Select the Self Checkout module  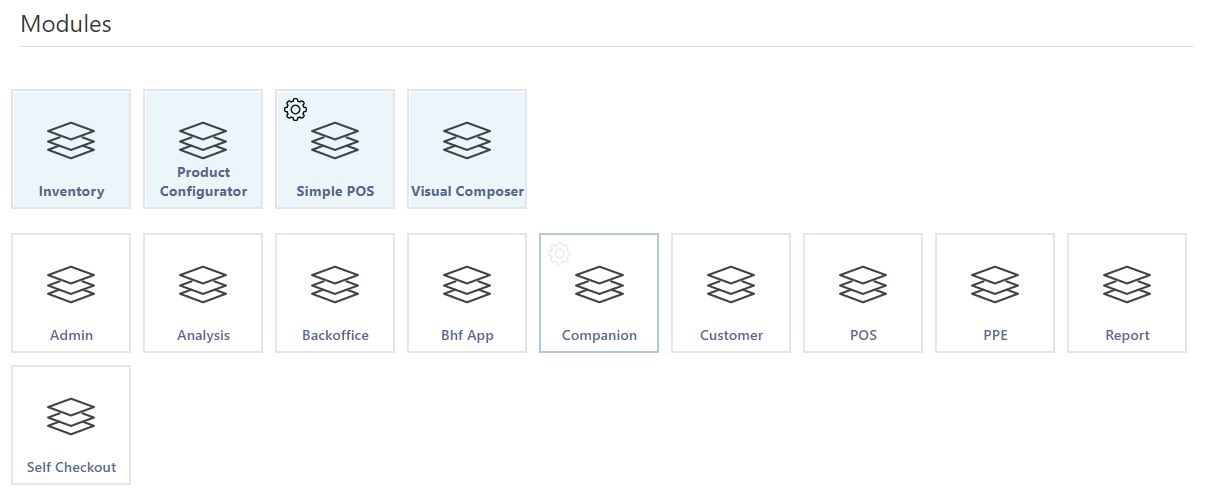(71, 425)
